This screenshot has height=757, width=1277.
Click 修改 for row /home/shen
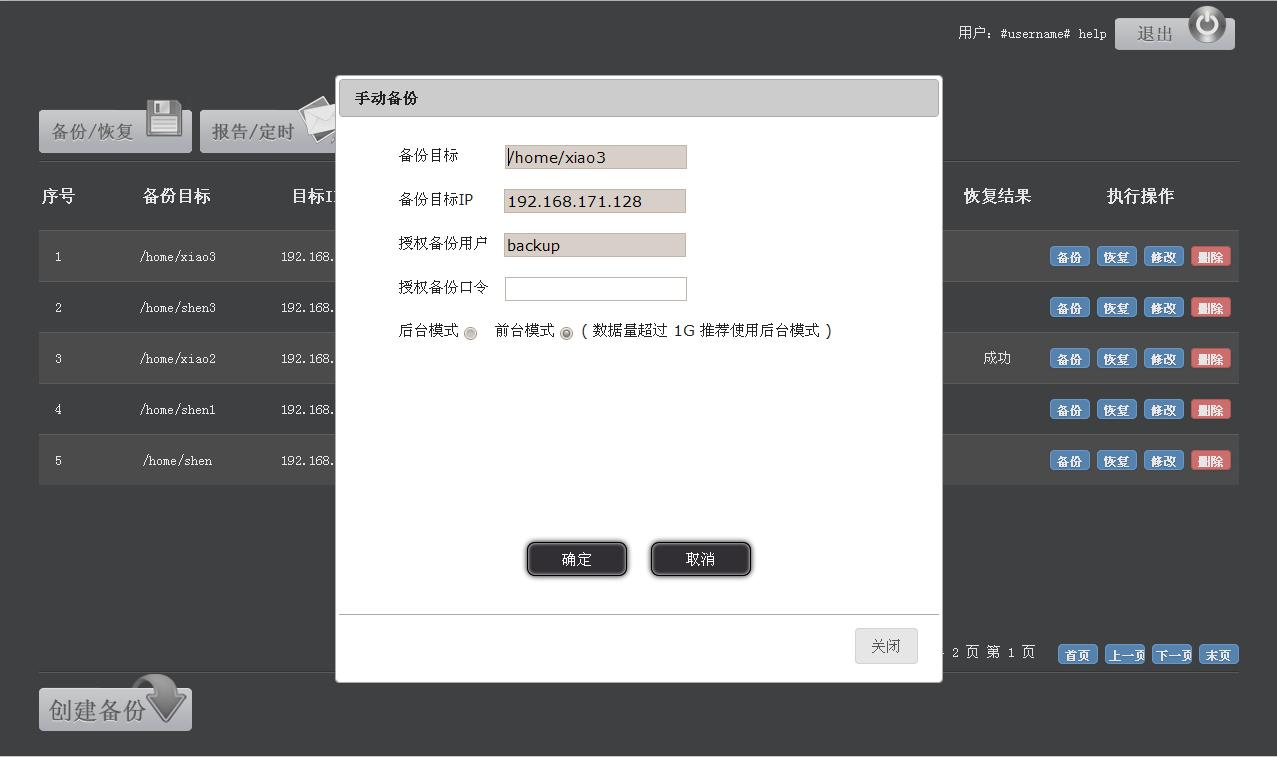pyautogui.click(x=1163, y=461)
